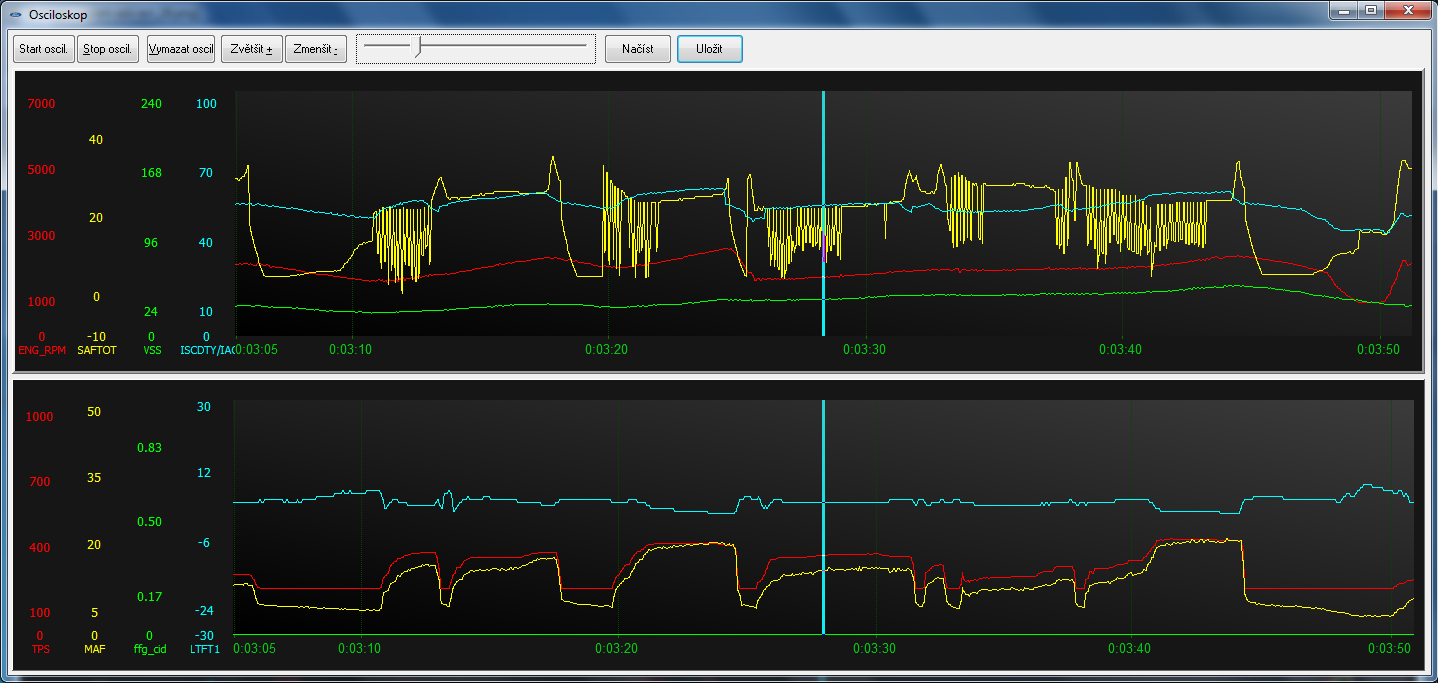Viewport: 1438px width, 683px height.
Task: Select the yellow SAFTOT channel label
Action: tap(97, 350)
